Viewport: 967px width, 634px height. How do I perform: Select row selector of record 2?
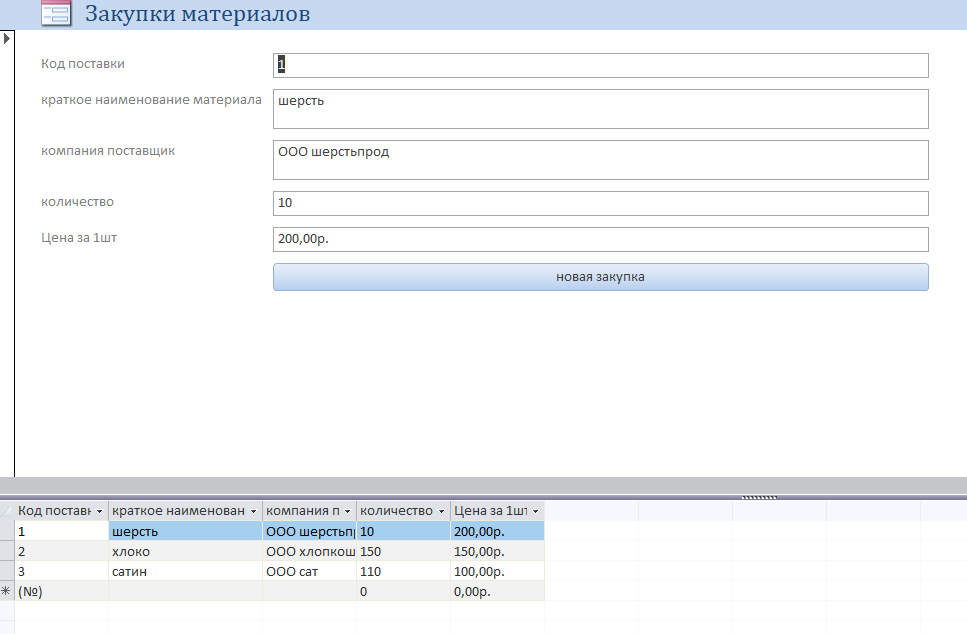(7, 551)
